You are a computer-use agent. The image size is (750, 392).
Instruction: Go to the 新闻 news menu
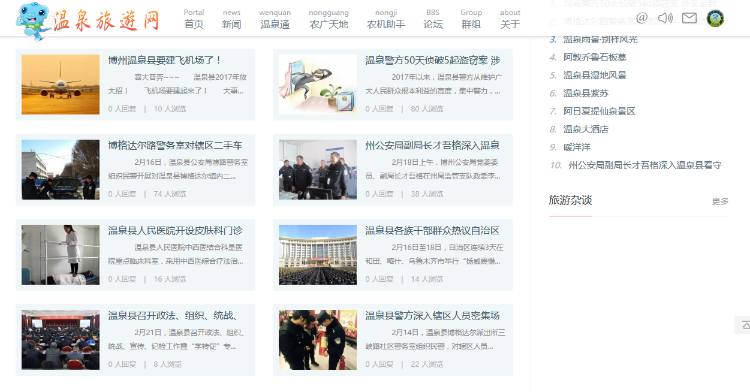pos(232,19)
